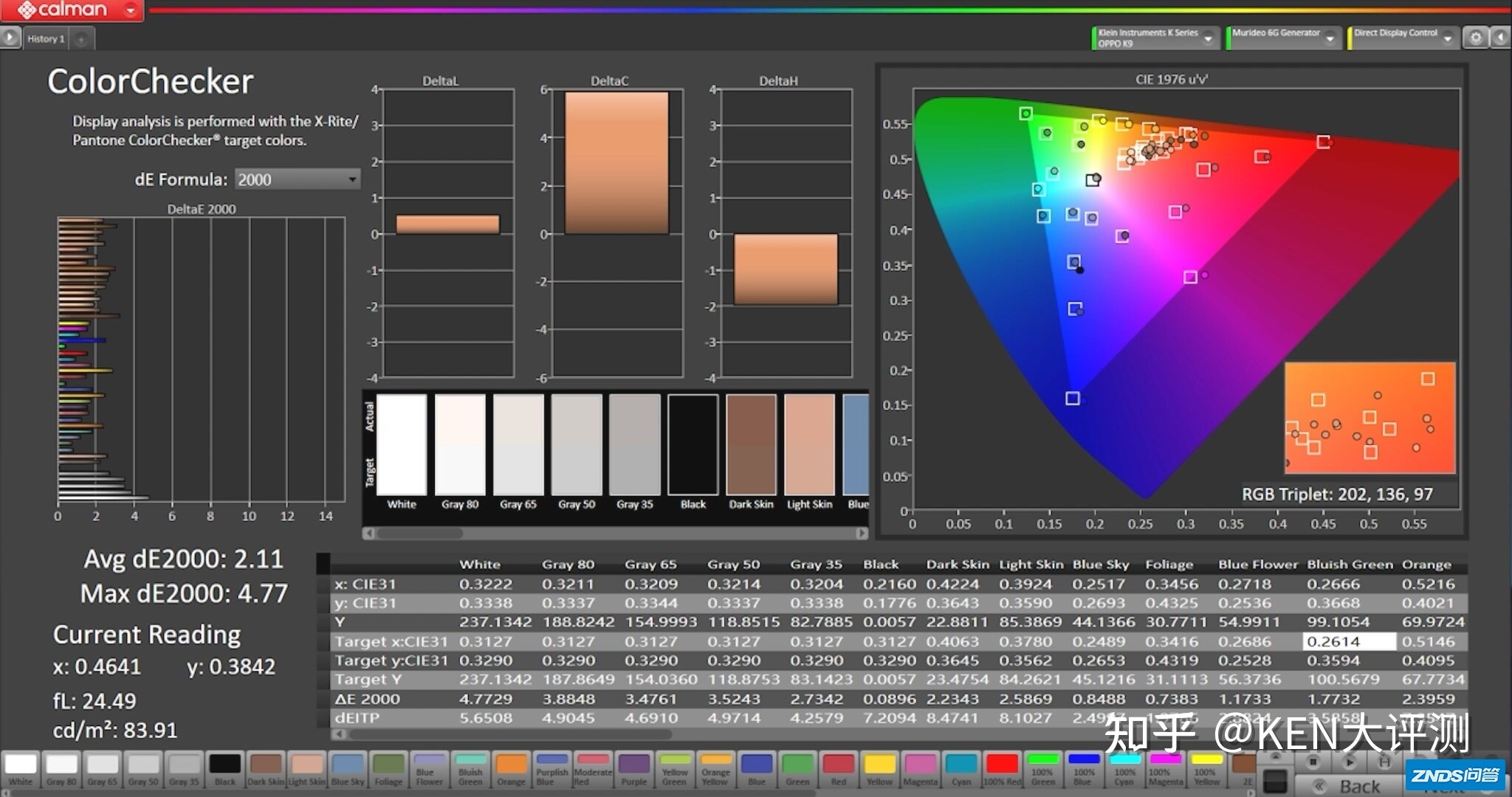Choose 100% Cyan patch in bottom strip

pyautogui.click(x=1124, y=770)
